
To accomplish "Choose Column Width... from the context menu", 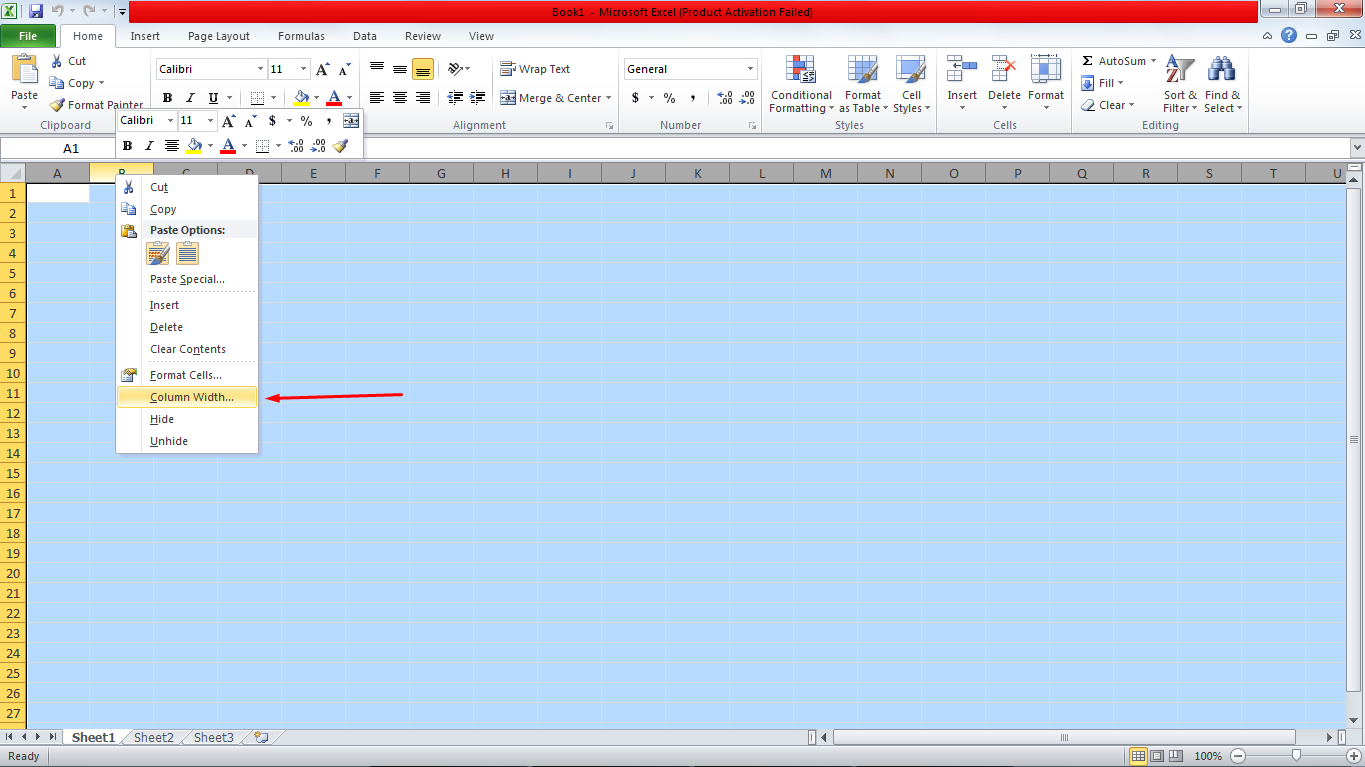I will click(187, 397).
